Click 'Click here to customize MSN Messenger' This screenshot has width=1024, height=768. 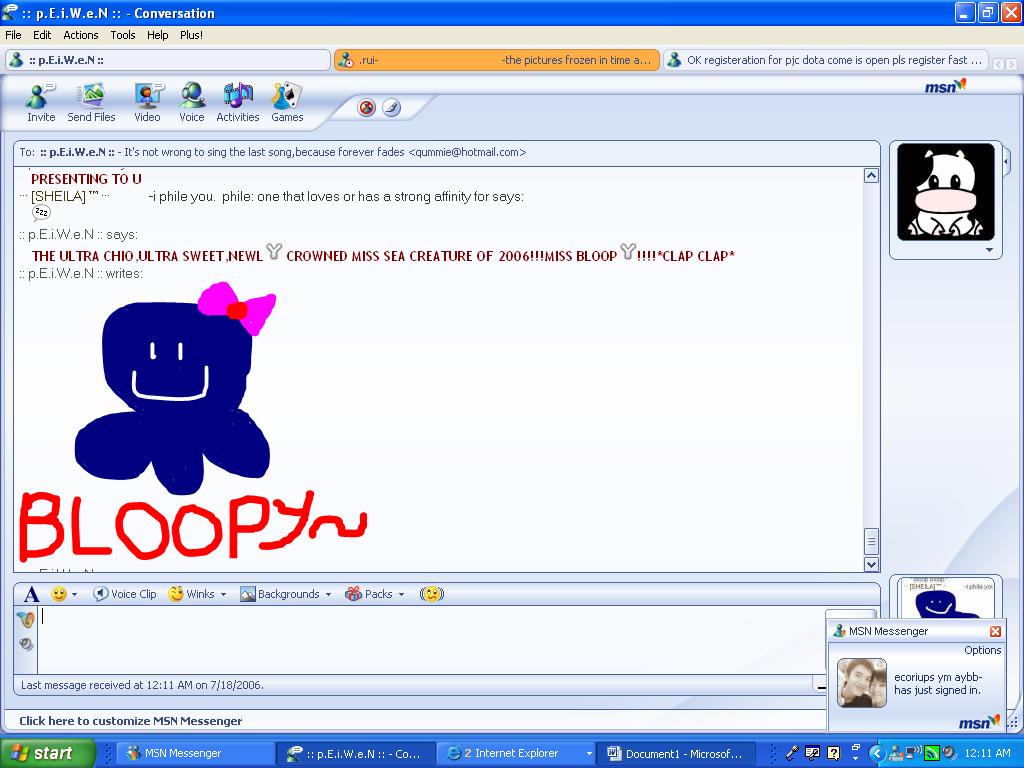pyautogui.click(x=131, y=721)
